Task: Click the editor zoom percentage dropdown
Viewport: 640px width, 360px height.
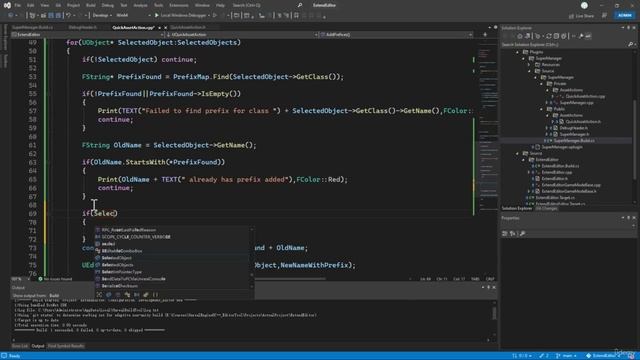Action: [x=19, y=279]
